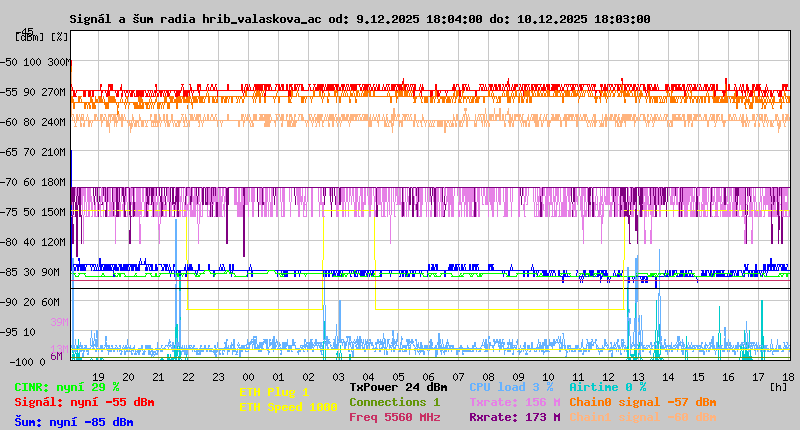Click the [dBm] [%] axis unit header

[42, 37]
